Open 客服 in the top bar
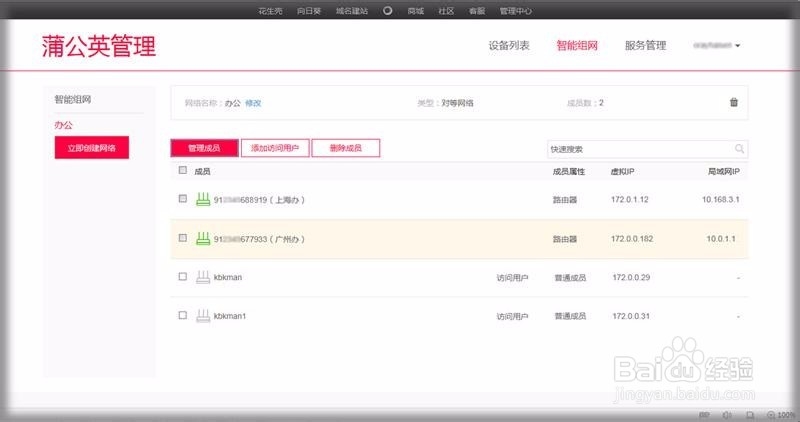Image resolution: width=800 pixels, height=422 pixels. coord(477,11)
